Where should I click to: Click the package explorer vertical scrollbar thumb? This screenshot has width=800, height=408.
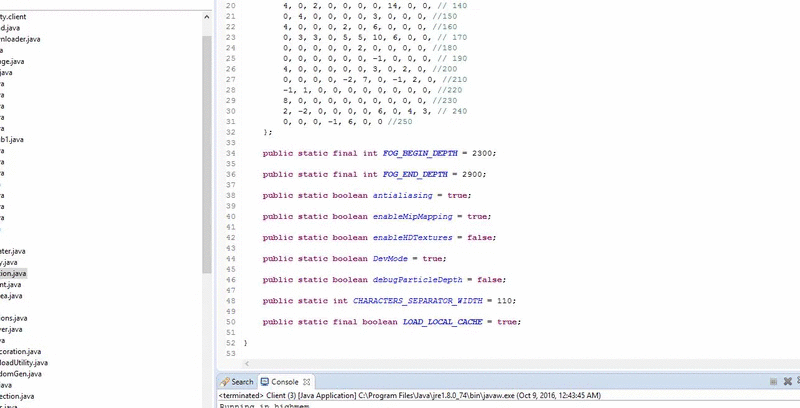[207, 155]
